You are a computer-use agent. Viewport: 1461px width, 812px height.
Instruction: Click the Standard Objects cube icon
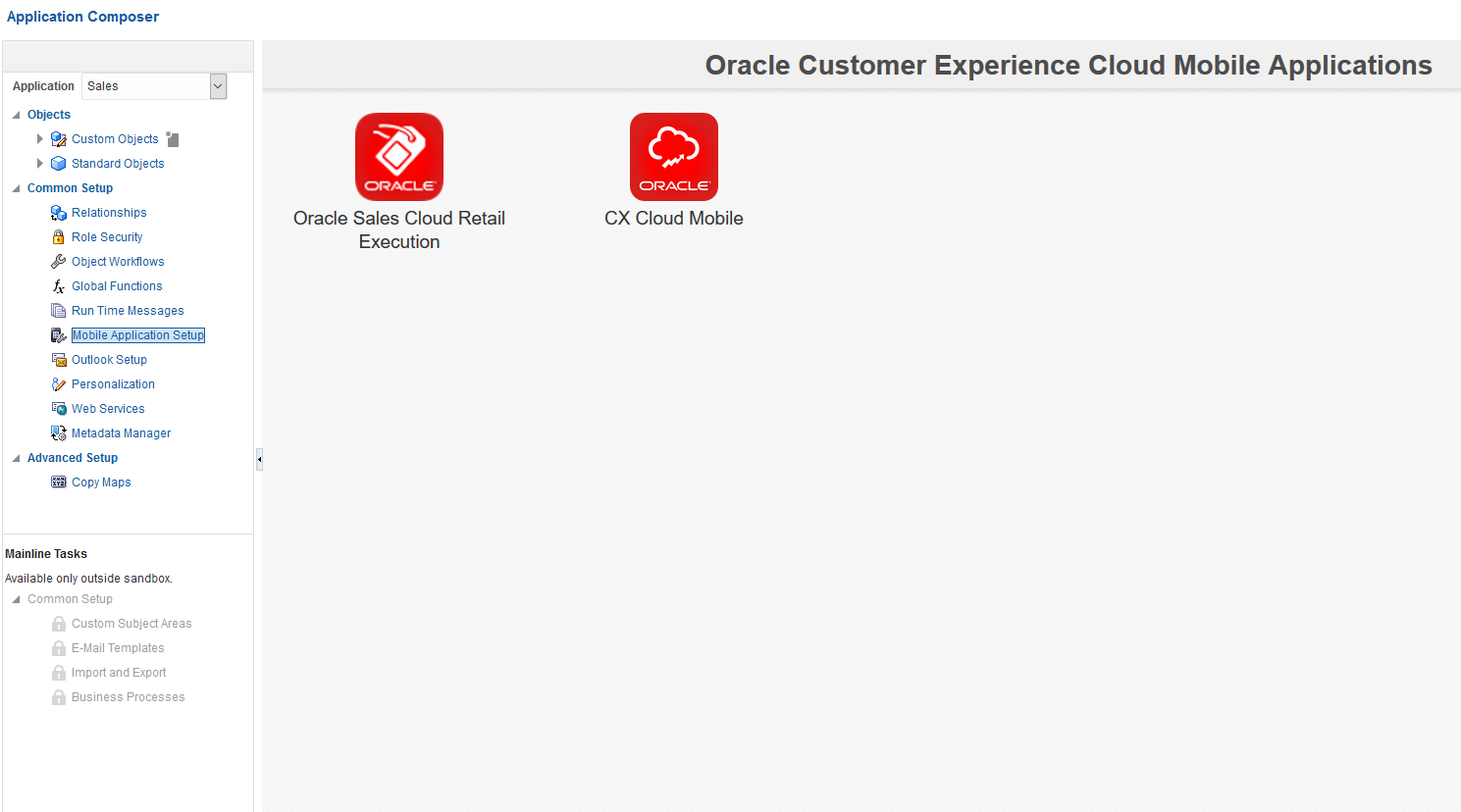tap(59, 164)
